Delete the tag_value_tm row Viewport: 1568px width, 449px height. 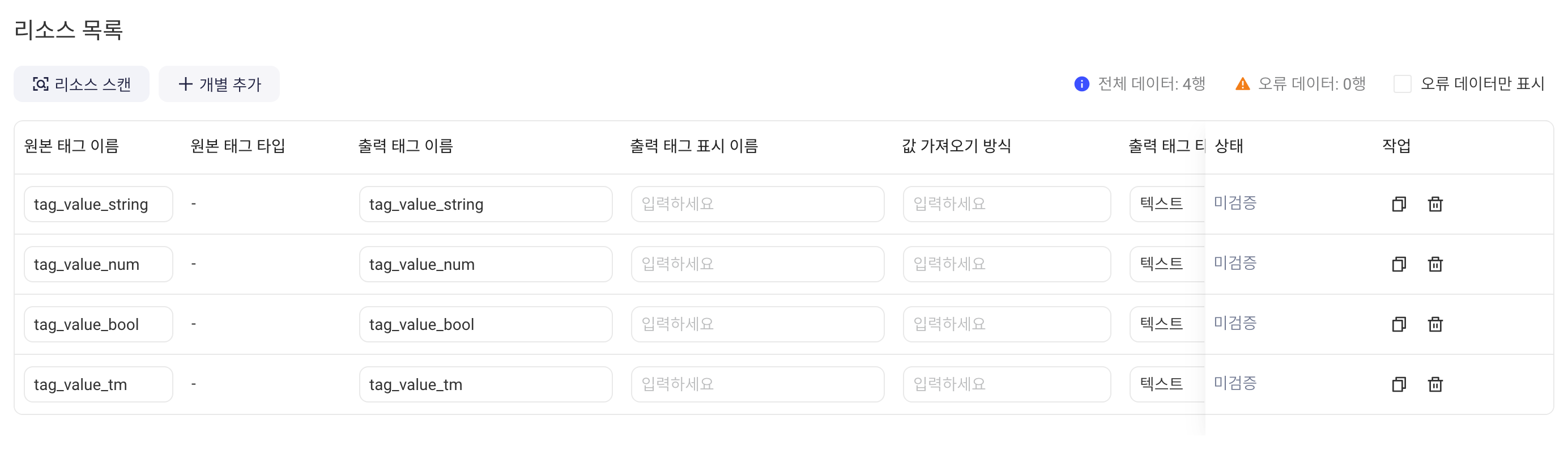coord(1435,384)
